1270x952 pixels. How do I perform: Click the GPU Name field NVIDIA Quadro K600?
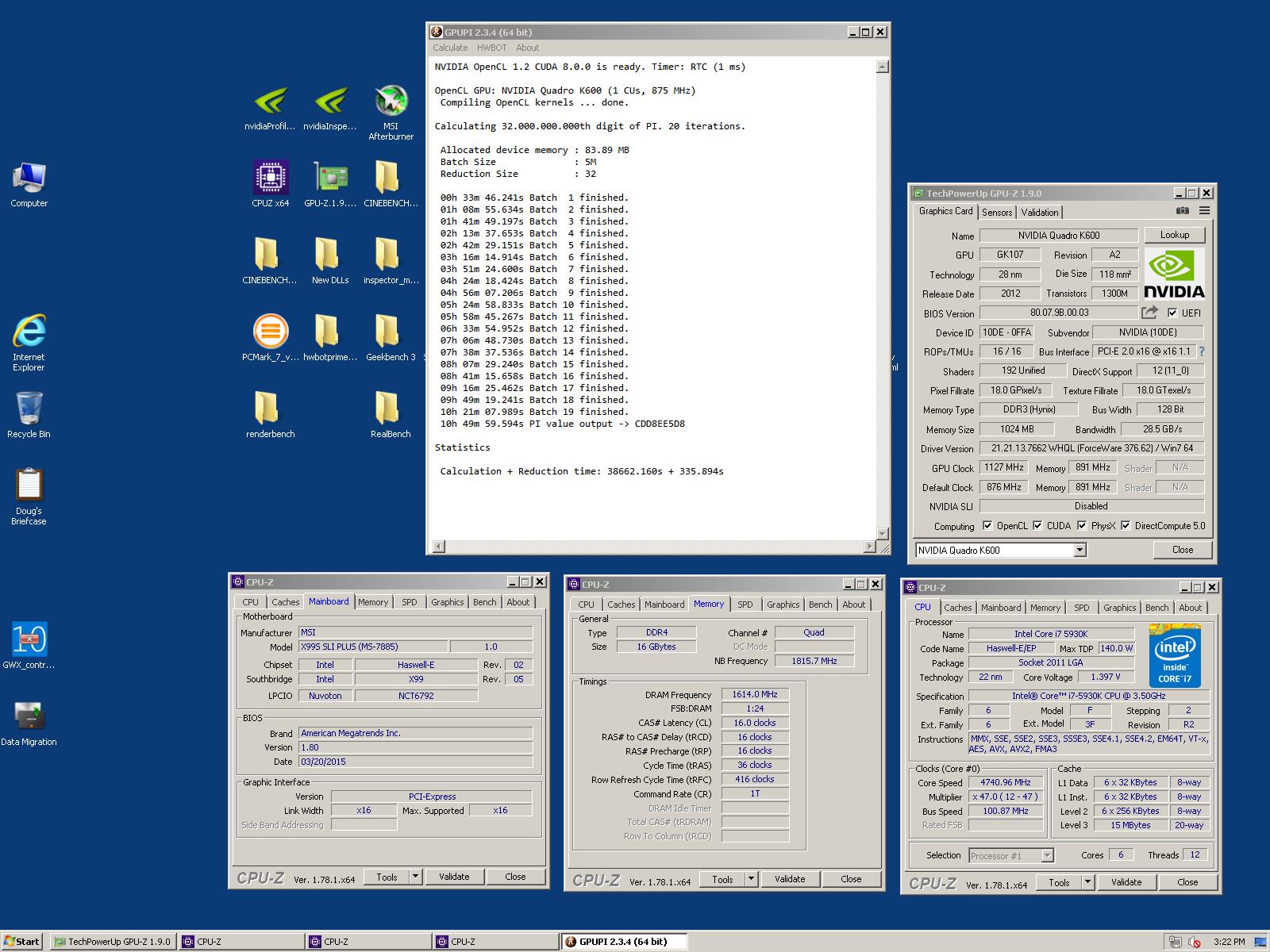[1059, 236]
